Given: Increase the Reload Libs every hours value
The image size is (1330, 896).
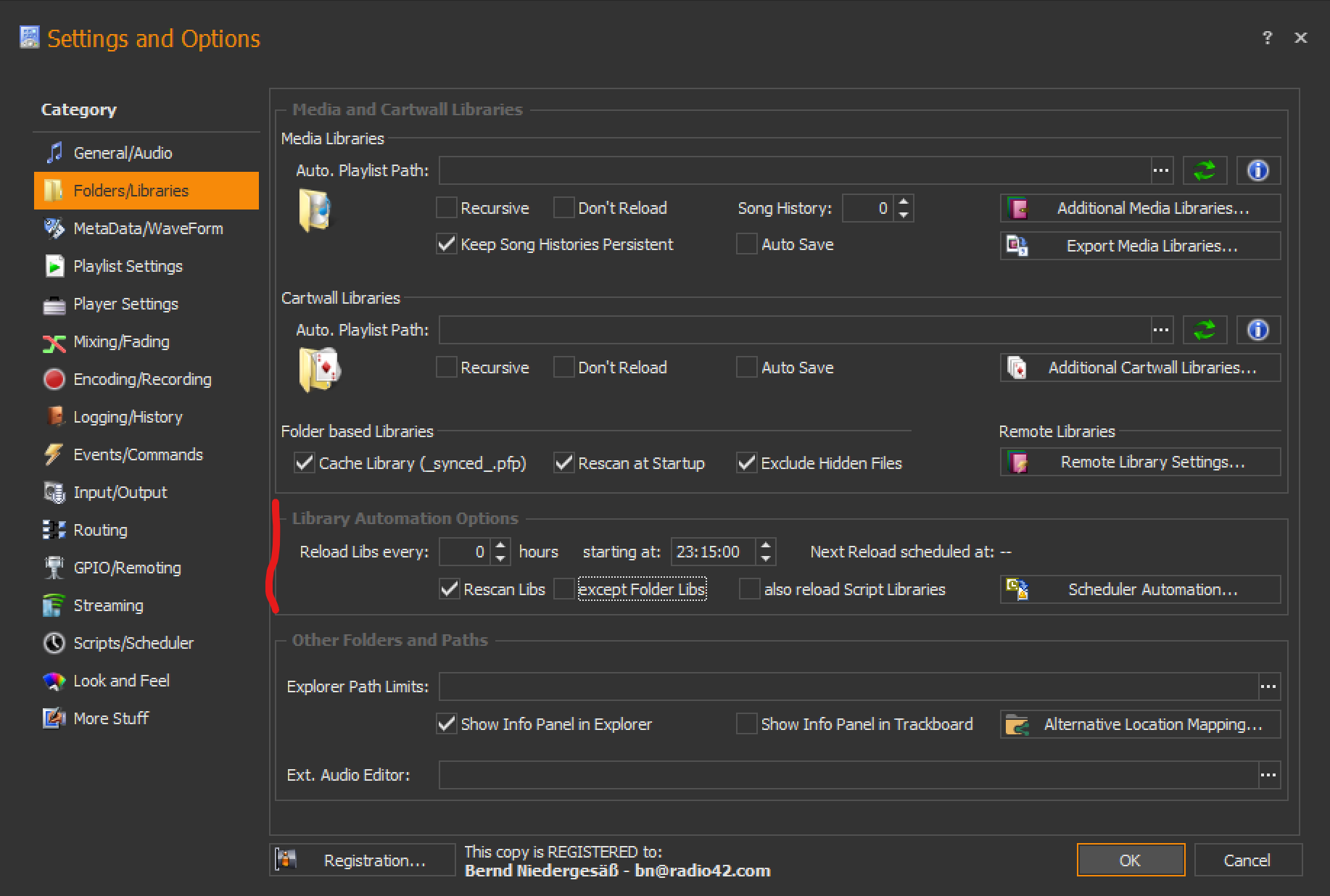Looking at the screenshot, I should click(x=500, y=546).
